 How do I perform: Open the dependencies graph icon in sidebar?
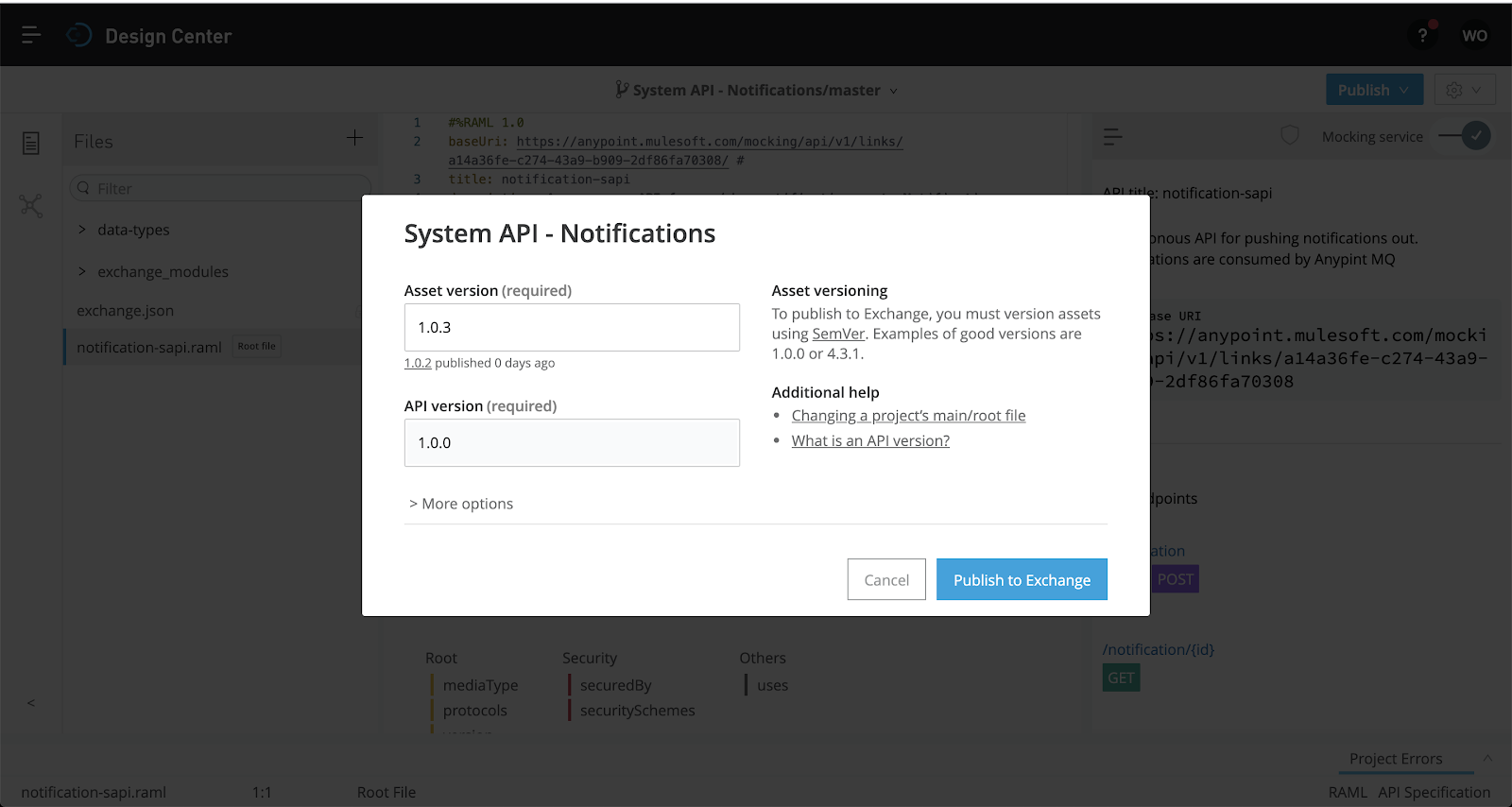click(31, 205)
